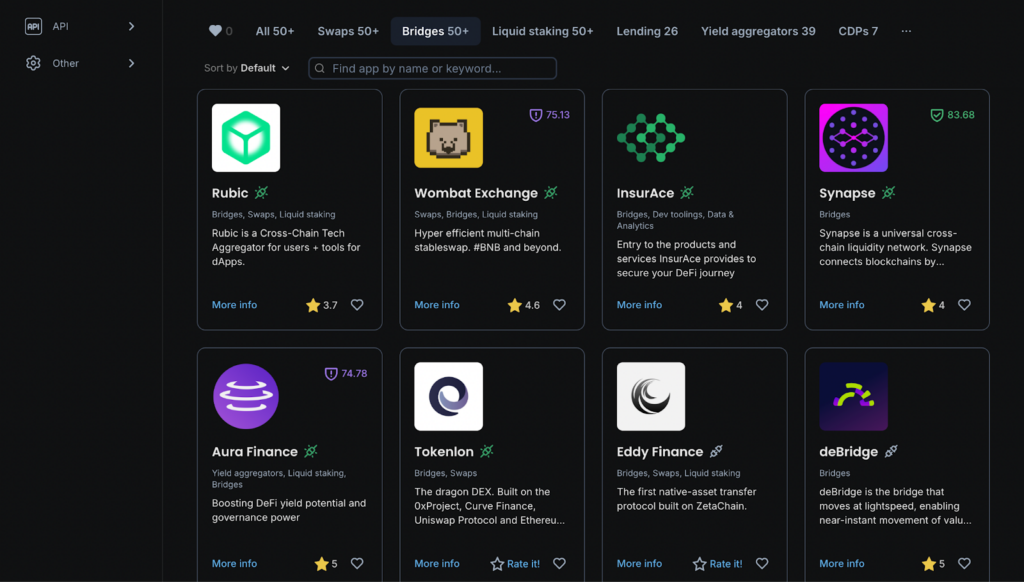Click the app search input field
1024x582 pixels.
432,68
